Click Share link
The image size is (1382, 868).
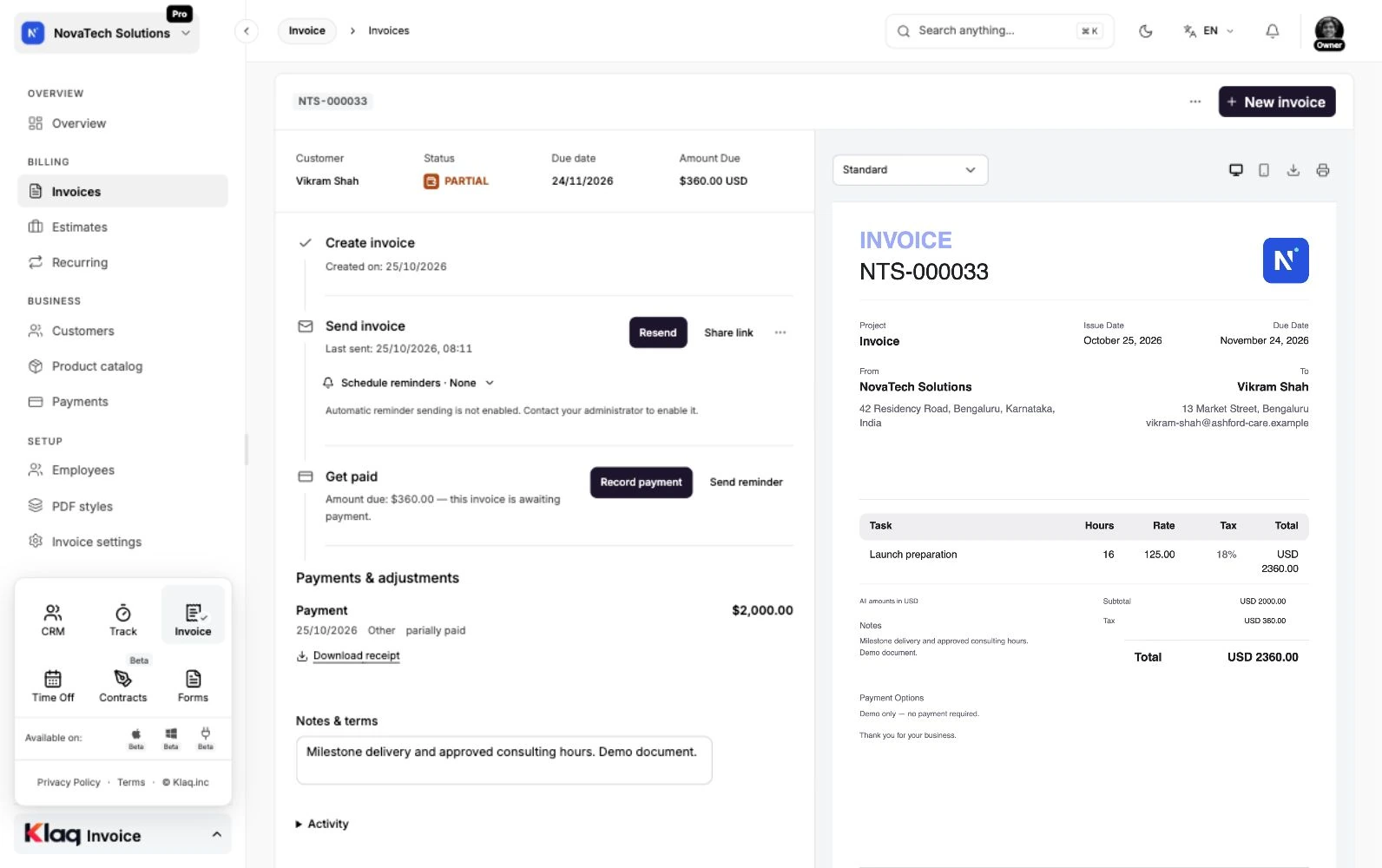[728, 332]
